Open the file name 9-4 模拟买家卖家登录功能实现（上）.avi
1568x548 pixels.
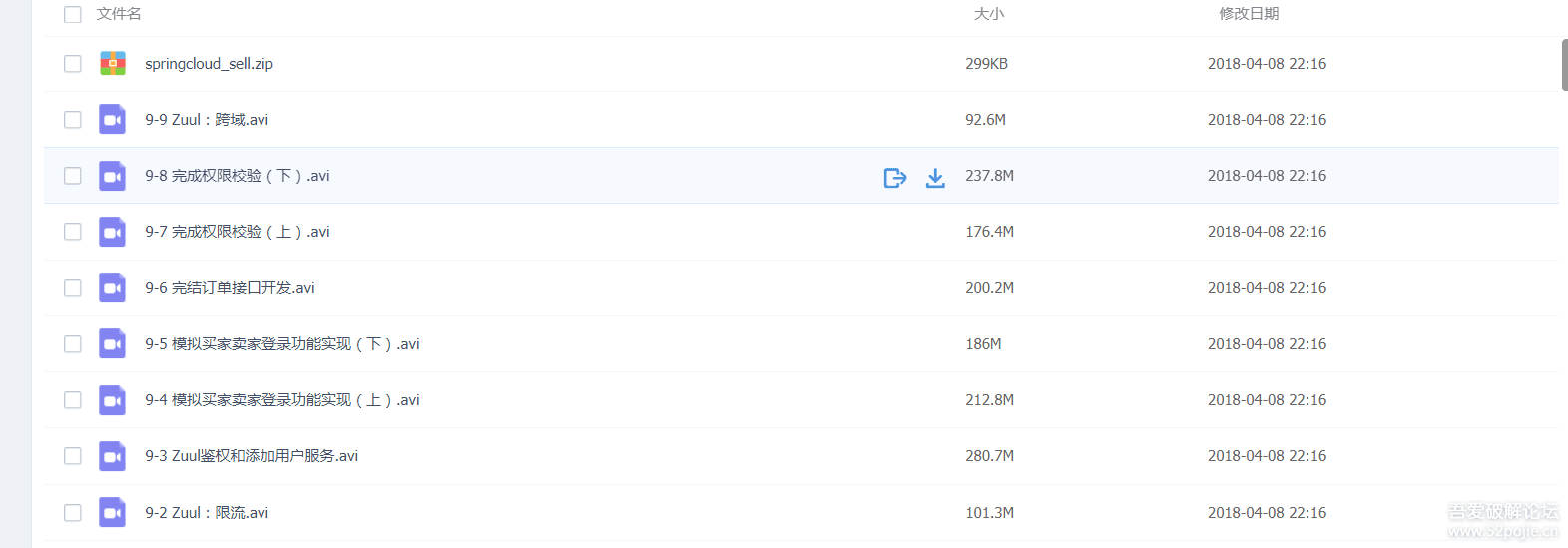click(282, 399)
